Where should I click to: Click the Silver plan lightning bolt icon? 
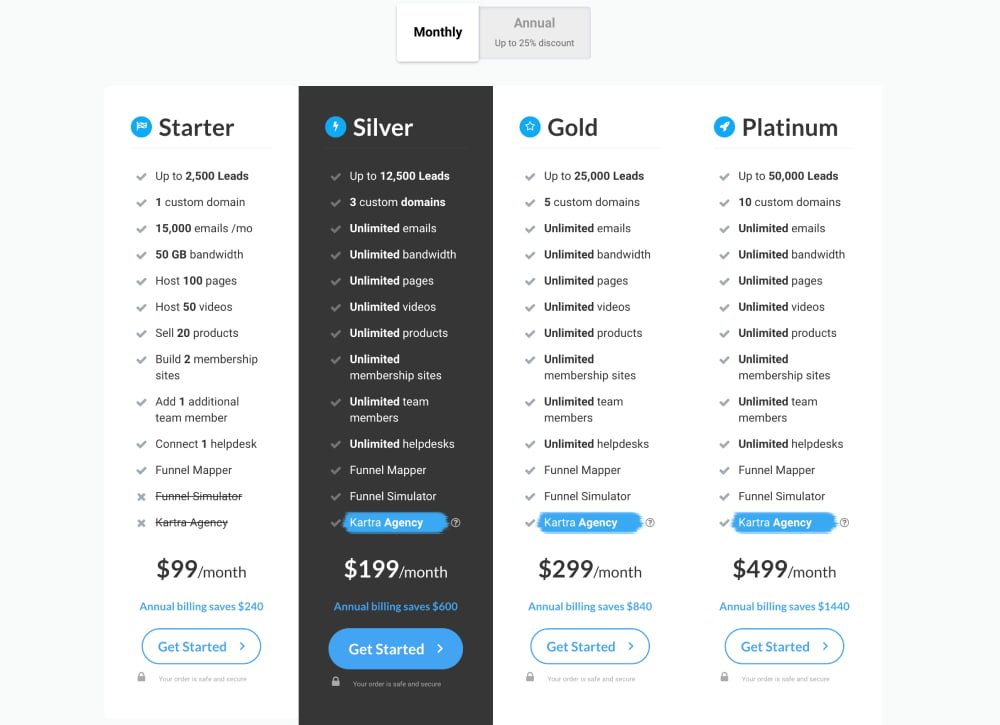(x=335, y=127)
